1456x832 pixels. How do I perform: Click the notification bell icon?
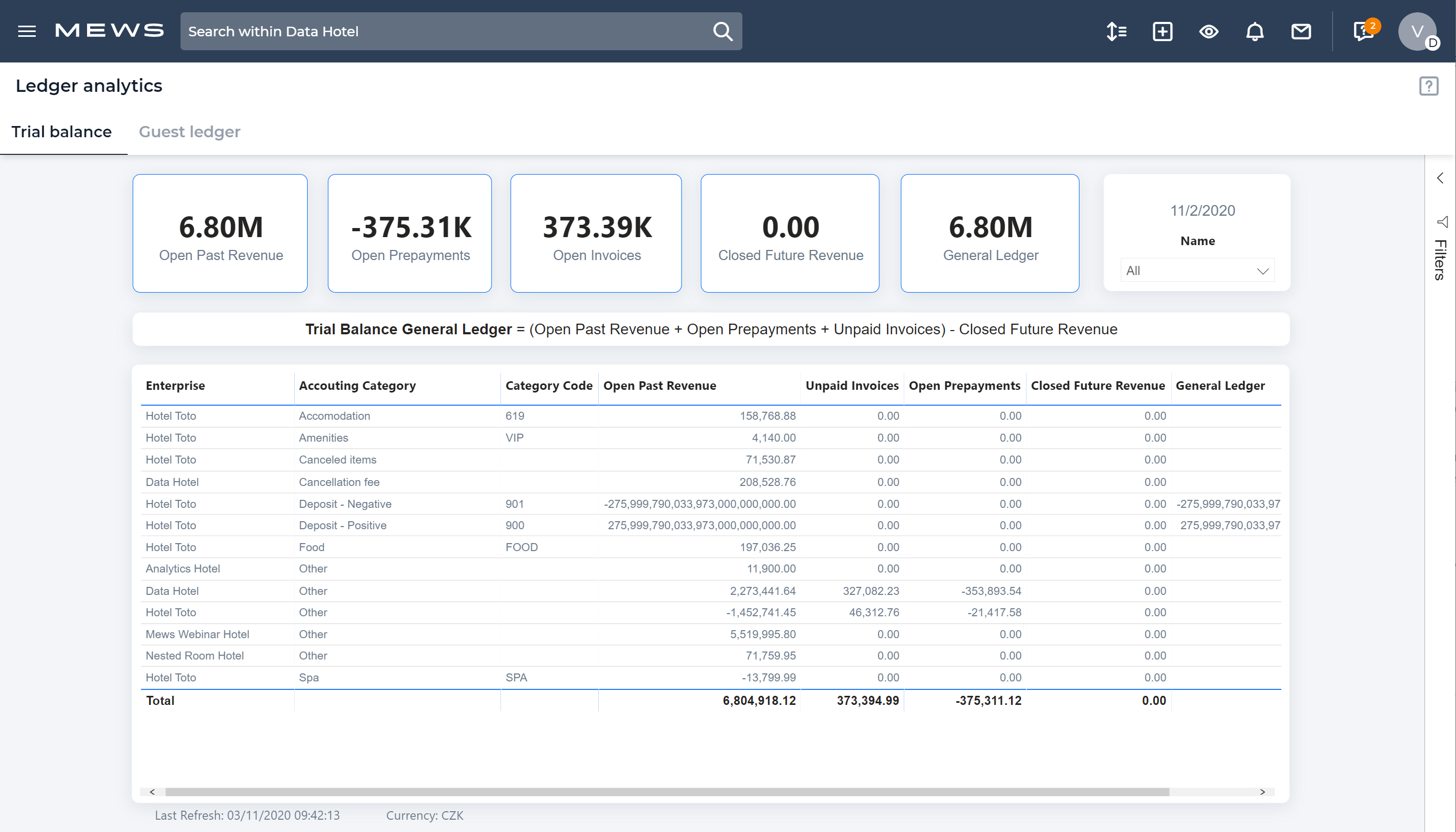coord(1255,31)
